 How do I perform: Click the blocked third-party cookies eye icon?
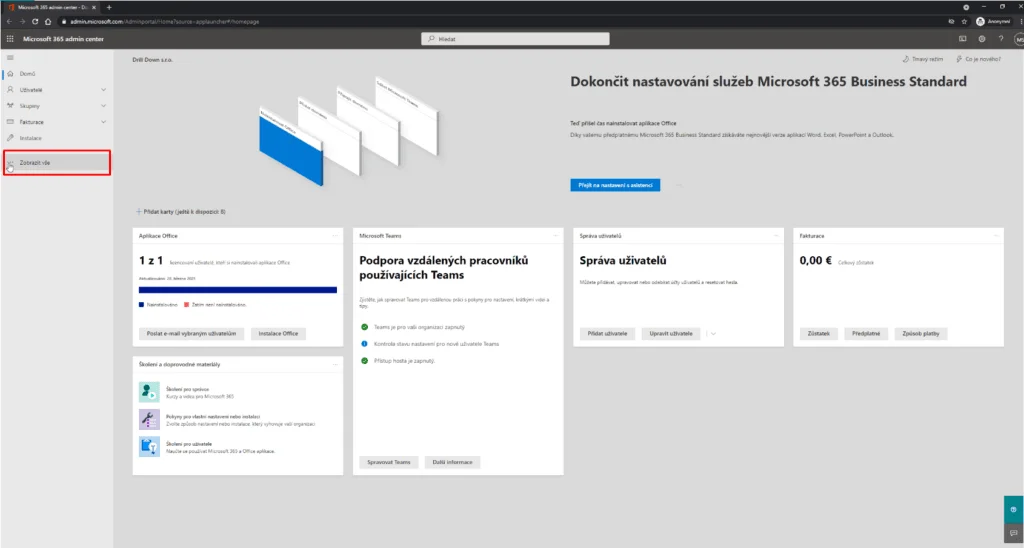pos(951,22)
